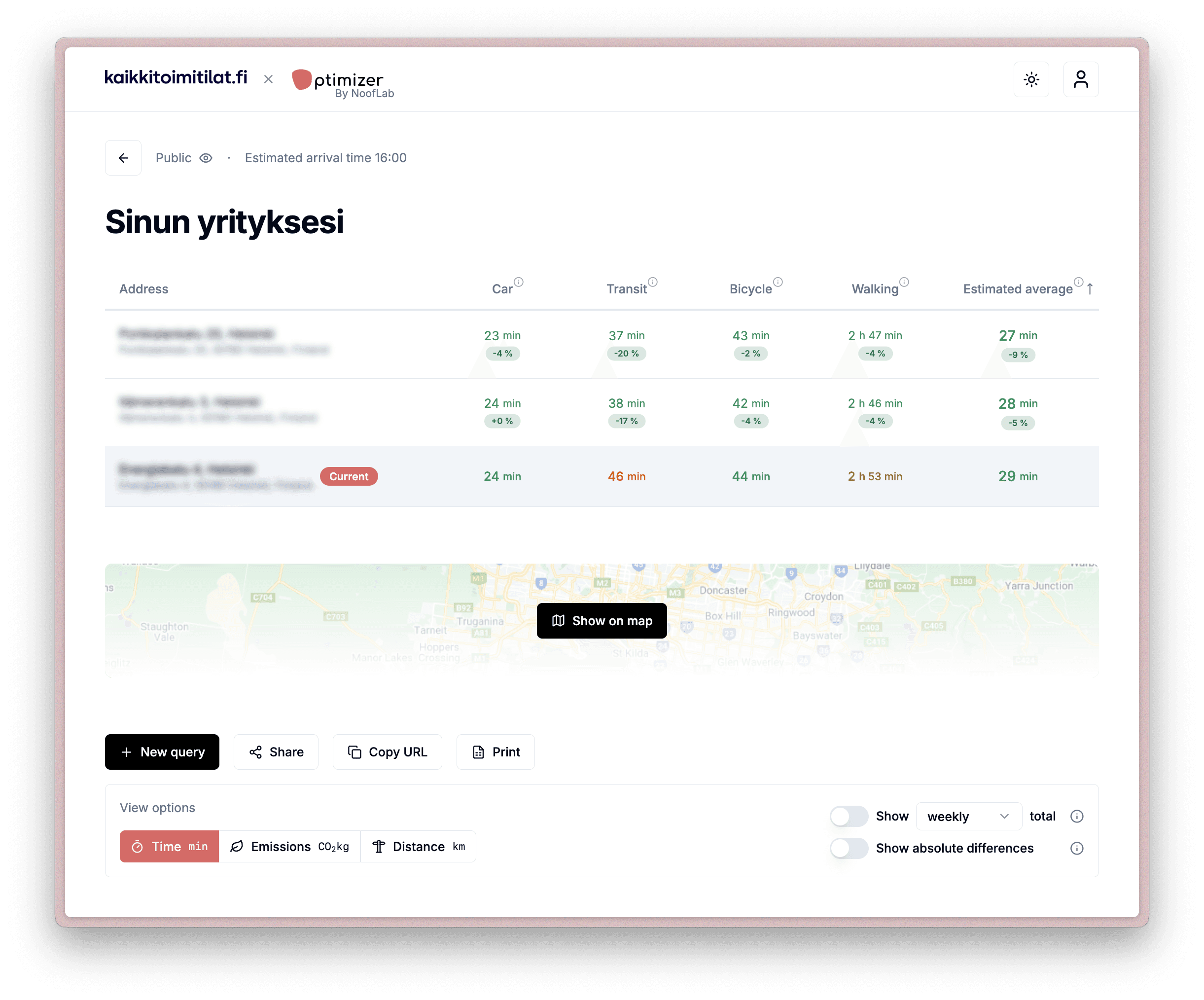This screenshot has width=1204, height=1000.
Task: Click the Estimated arrival time 16:00 text
Action: pos(326,158)
